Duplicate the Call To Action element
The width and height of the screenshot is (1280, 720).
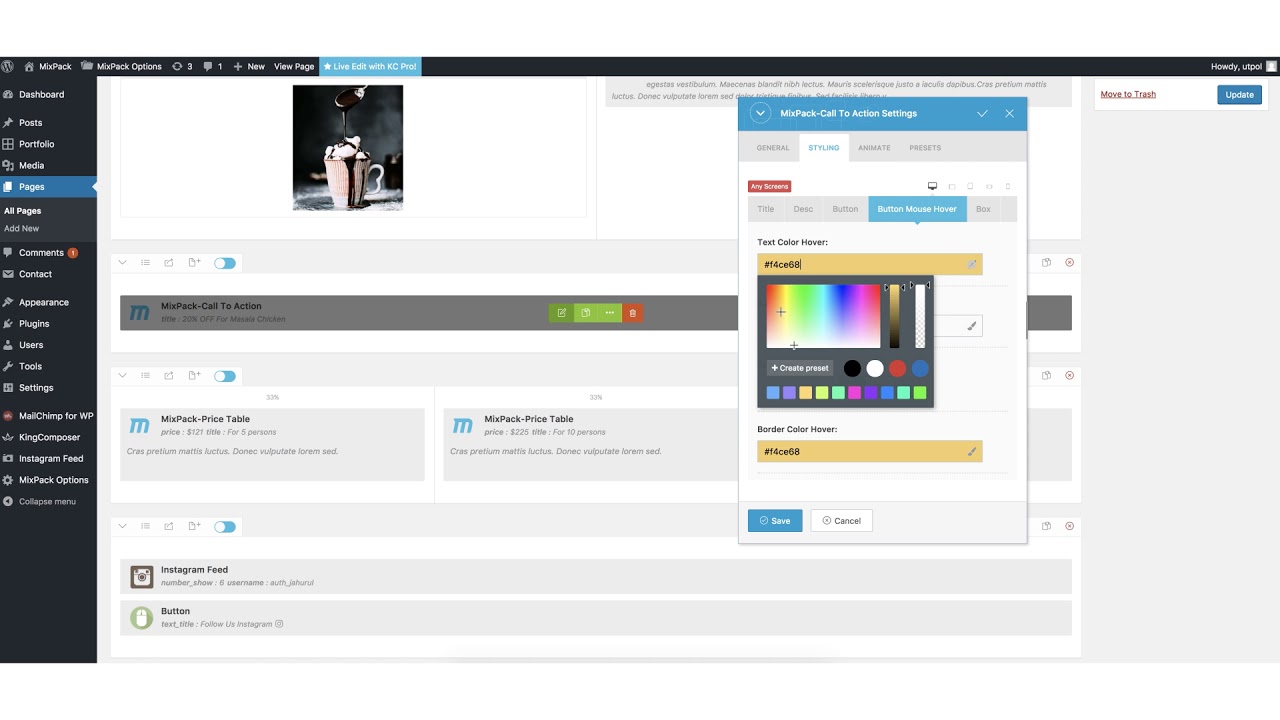[586, 313]
